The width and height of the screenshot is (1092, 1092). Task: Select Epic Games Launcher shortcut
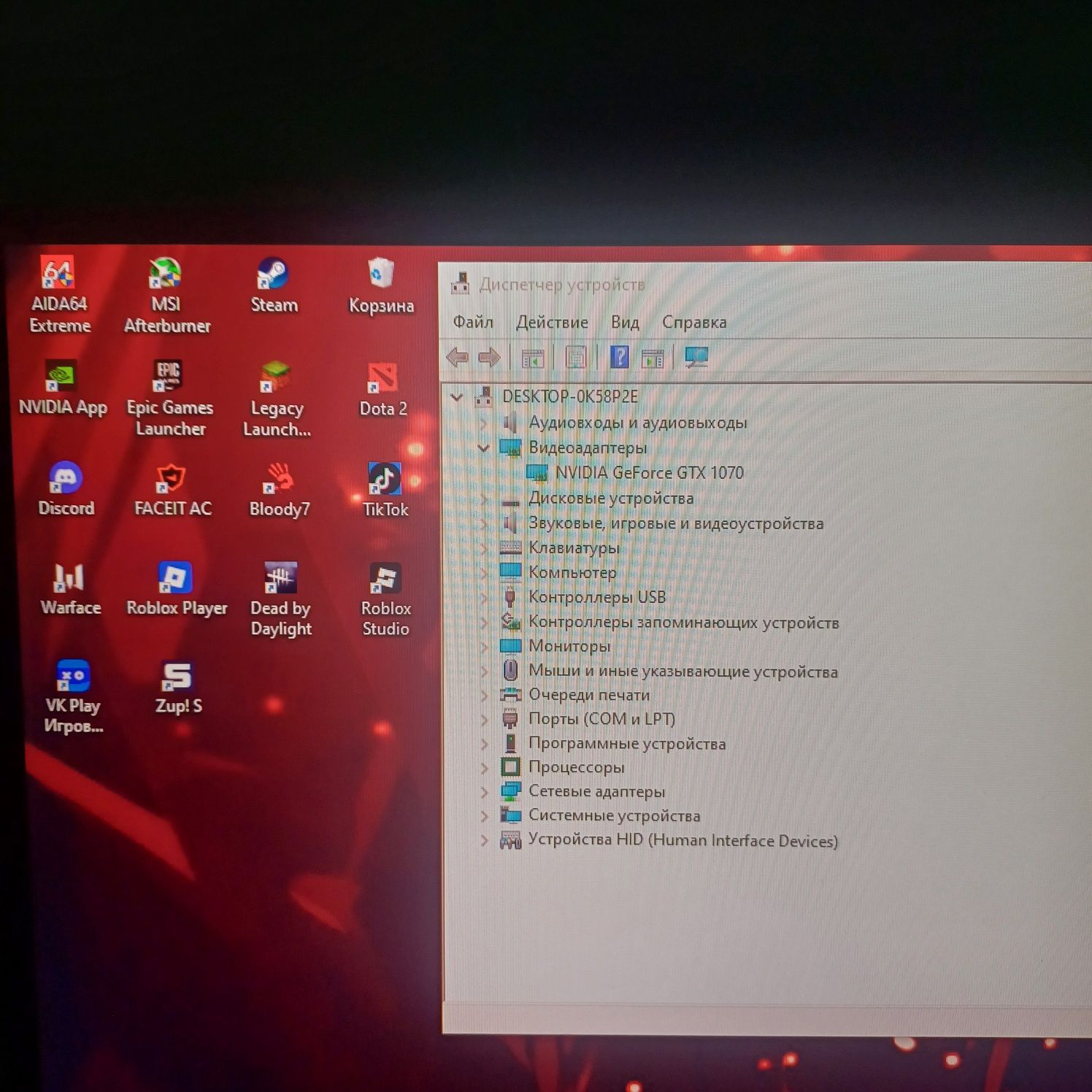(170, 398)
